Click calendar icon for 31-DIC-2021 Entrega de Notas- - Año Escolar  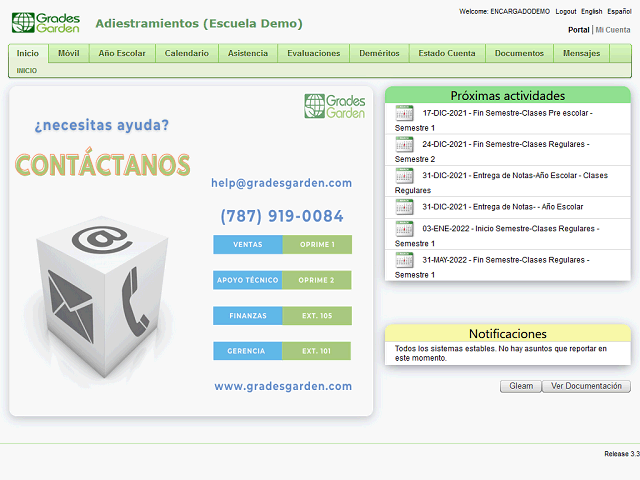[404, 207]
